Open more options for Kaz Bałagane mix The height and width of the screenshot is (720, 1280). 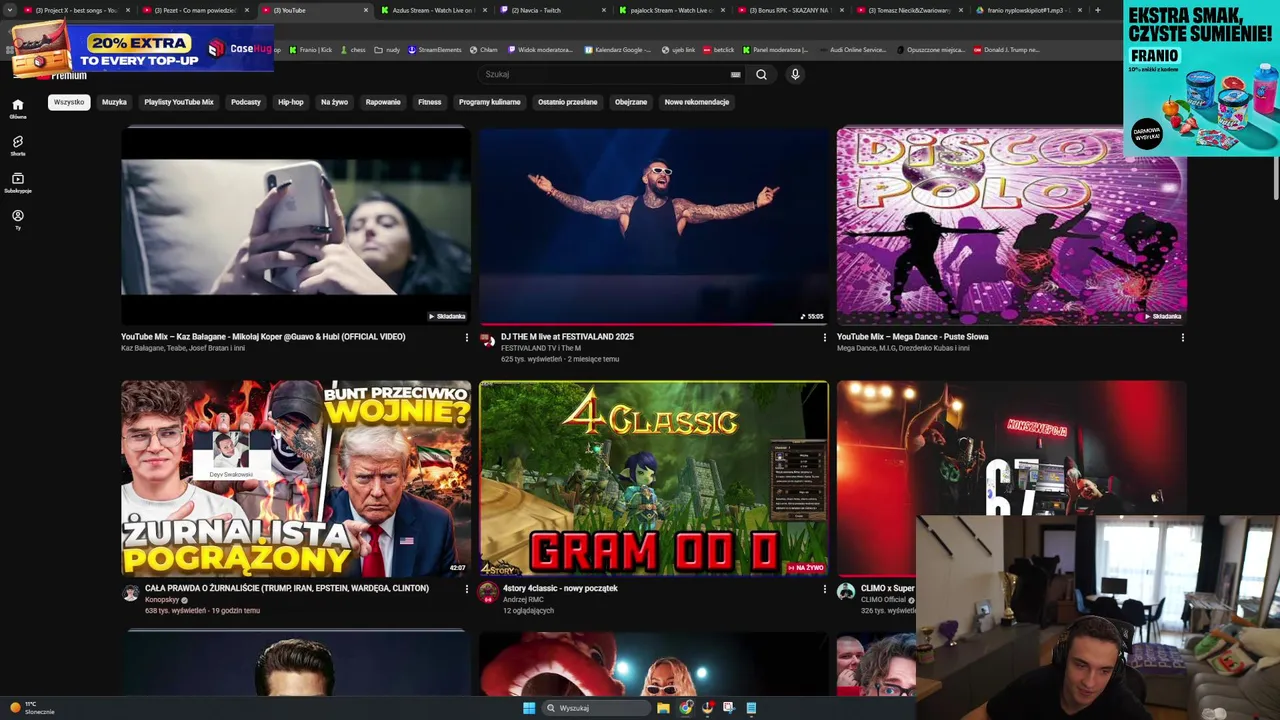point(466,338)
